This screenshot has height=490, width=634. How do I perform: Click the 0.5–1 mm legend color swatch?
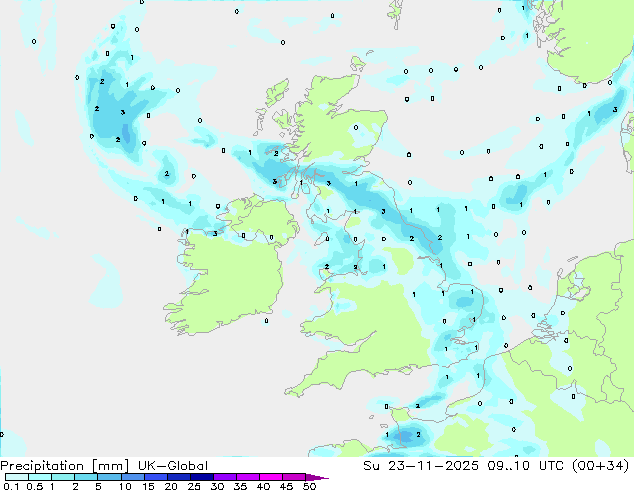(40, 477)
